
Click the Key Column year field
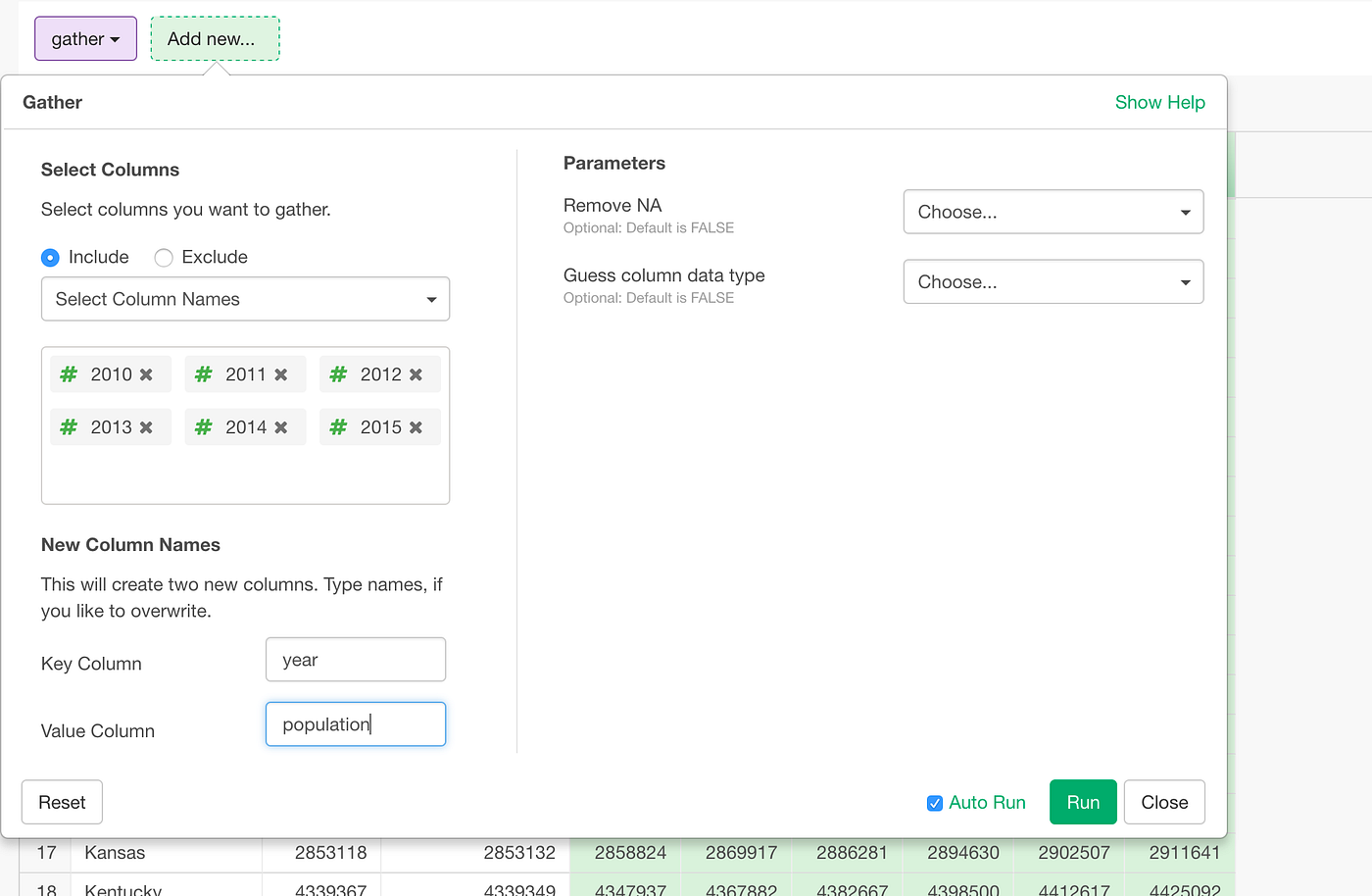pos(355,659)
